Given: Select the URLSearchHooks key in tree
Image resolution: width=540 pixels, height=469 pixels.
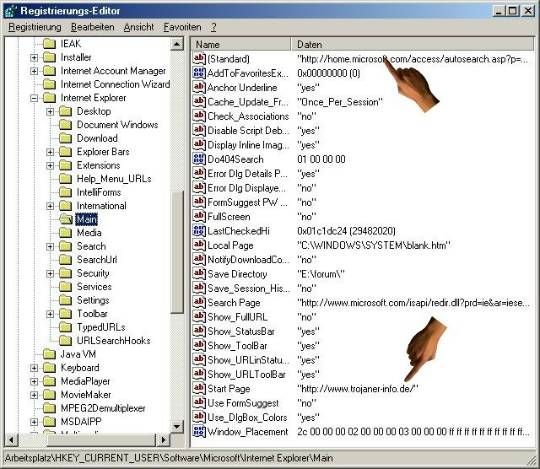Looking at the screenshot, I should click(x=114, y=341).
